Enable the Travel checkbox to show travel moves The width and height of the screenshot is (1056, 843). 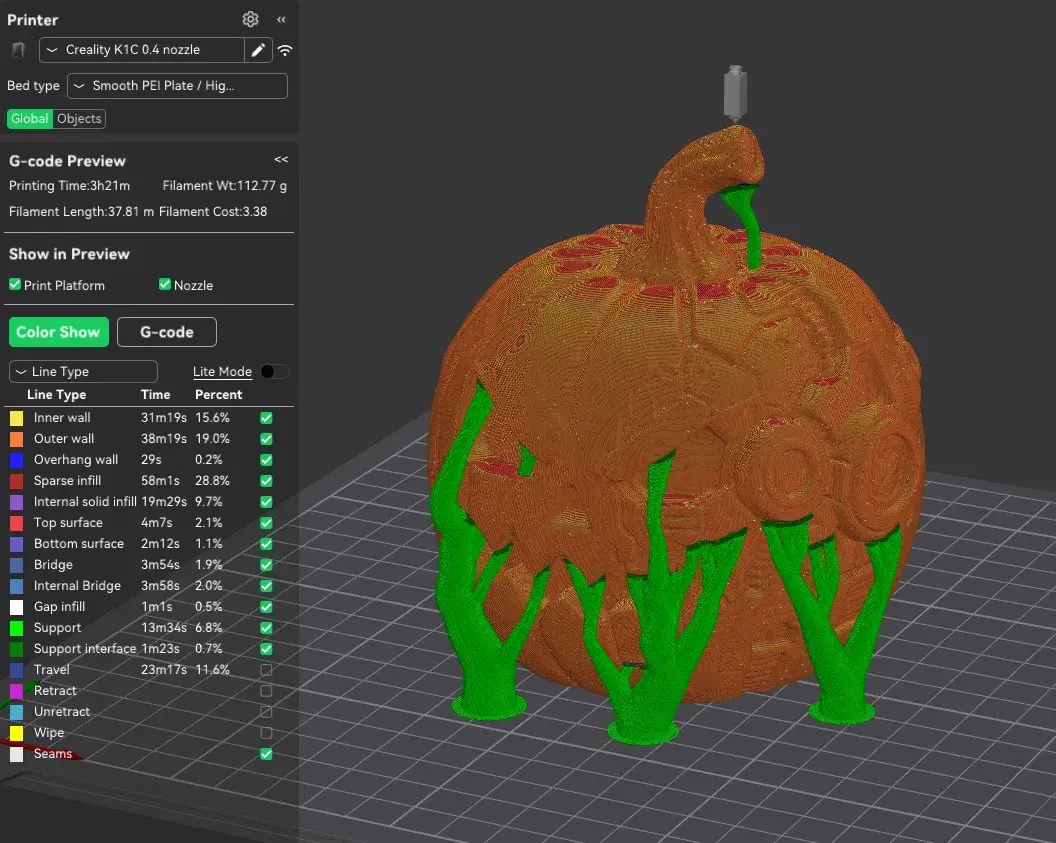point(265,669)
